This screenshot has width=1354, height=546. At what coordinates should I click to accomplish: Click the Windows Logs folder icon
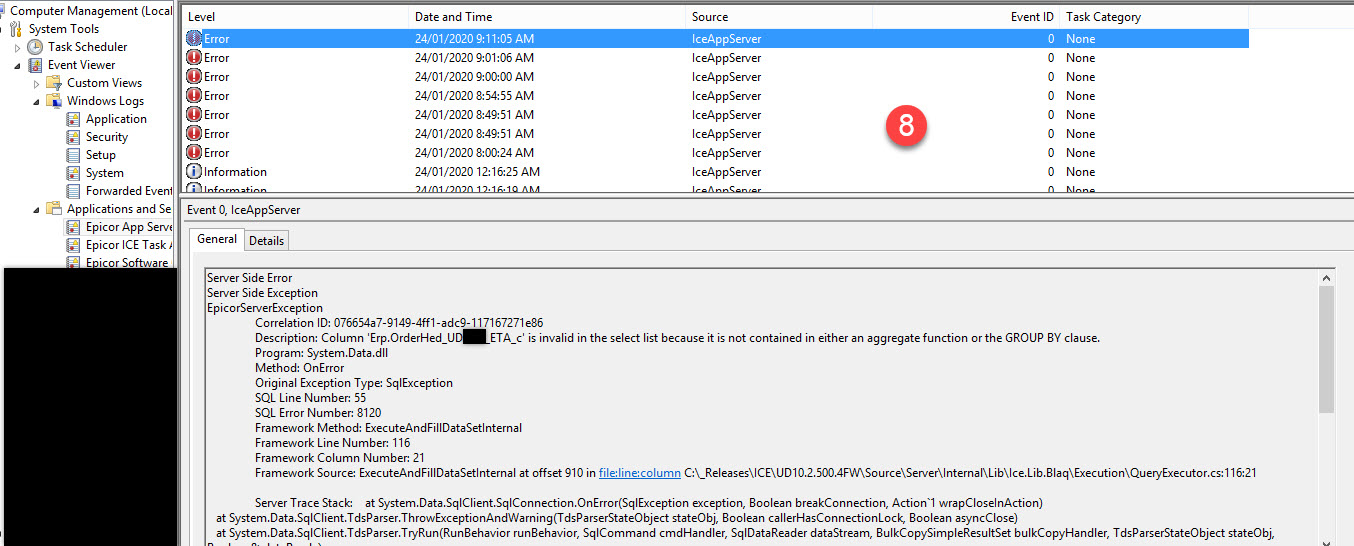click(54, 101)
